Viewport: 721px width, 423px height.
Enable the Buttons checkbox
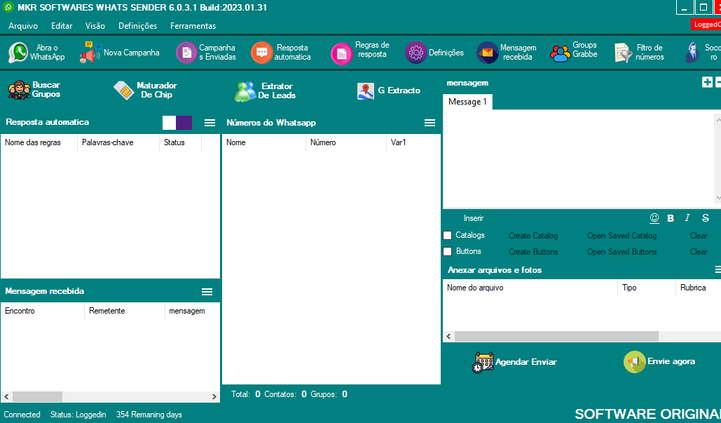point(447,252)
